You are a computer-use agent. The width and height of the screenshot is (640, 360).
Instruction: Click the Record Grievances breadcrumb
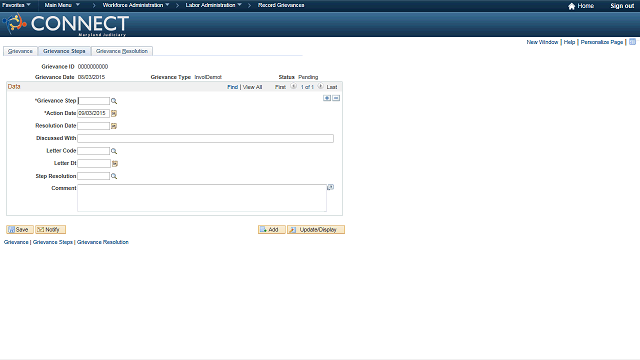click(281, 5)
